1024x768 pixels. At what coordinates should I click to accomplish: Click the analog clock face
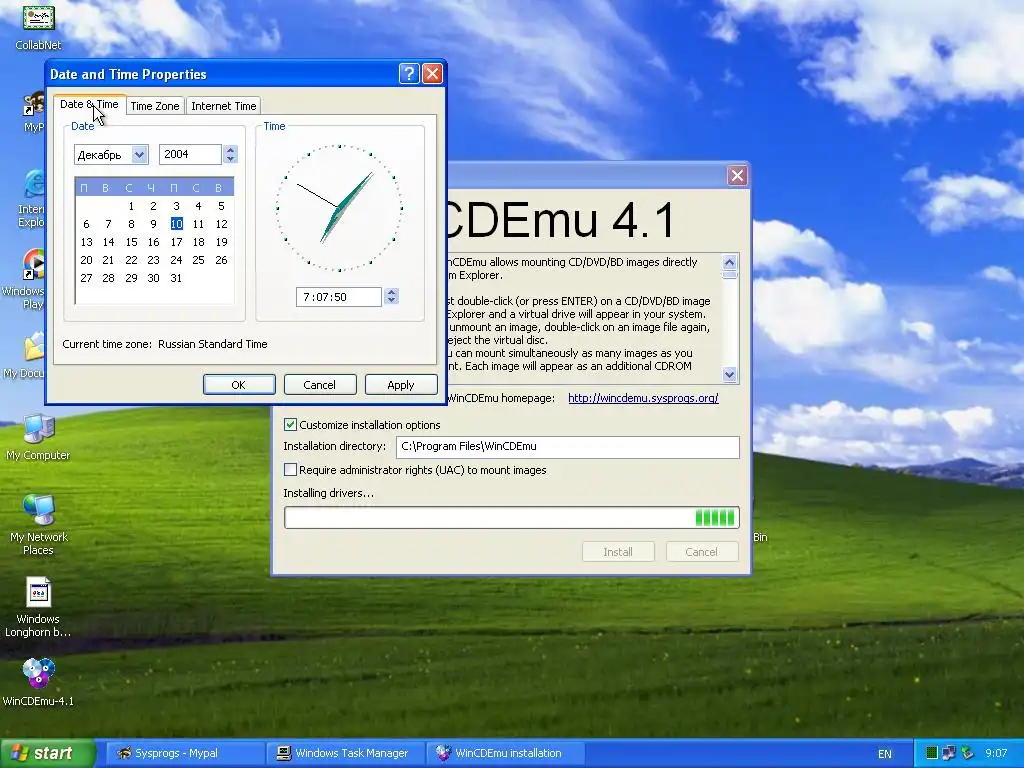[x=340, y=208]
